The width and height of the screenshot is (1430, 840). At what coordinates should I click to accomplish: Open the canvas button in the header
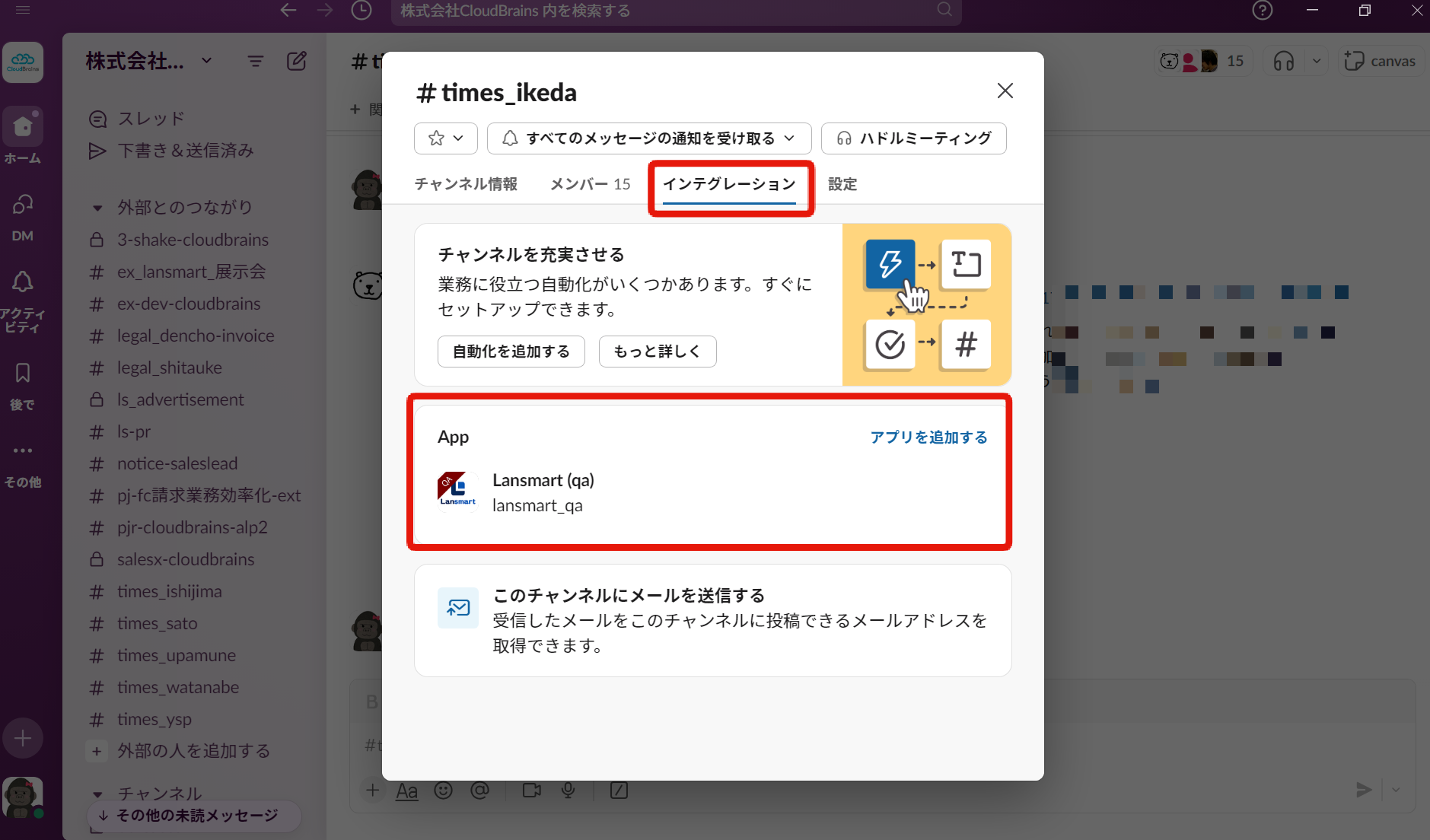pos(1380,61)
